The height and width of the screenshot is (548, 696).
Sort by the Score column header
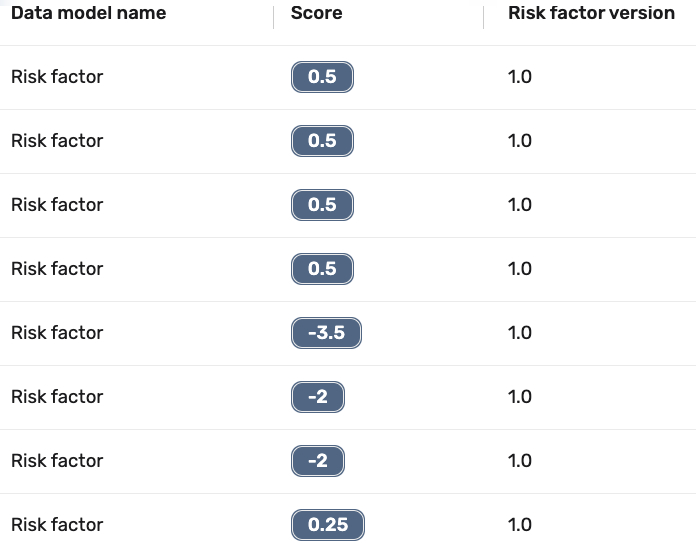click(x=316, y=13)
